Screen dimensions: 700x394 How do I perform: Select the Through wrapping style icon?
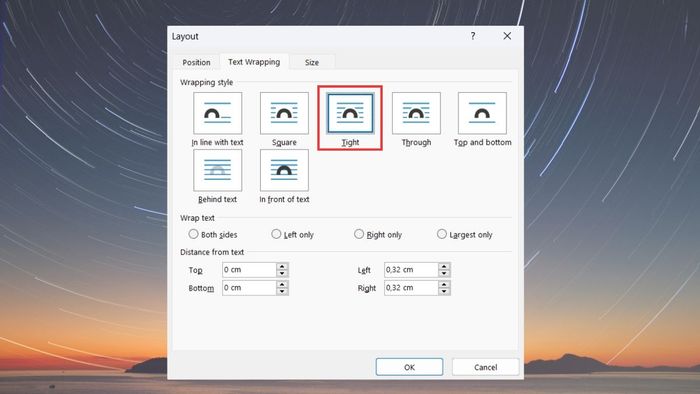tap(416, 113)
